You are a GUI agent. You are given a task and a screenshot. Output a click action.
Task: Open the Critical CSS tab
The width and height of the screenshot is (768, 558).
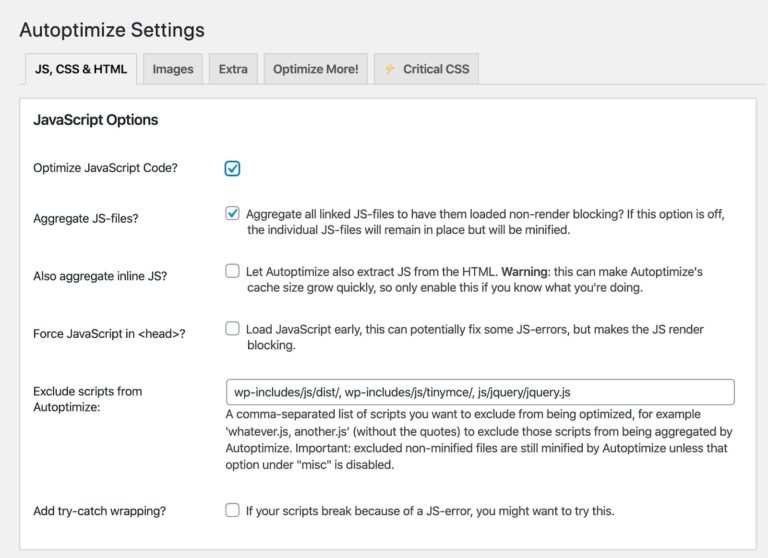426,69
